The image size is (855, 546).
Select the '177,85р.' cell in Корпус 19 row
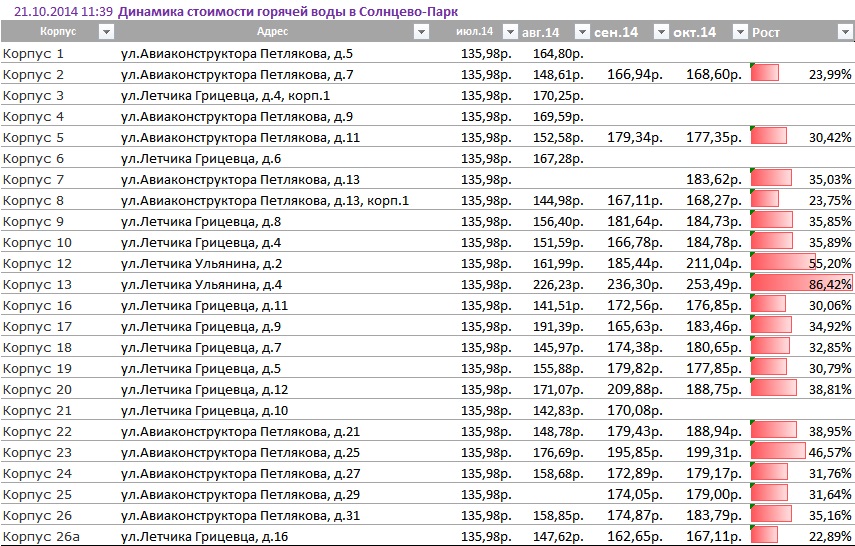(x=714, y=368)
